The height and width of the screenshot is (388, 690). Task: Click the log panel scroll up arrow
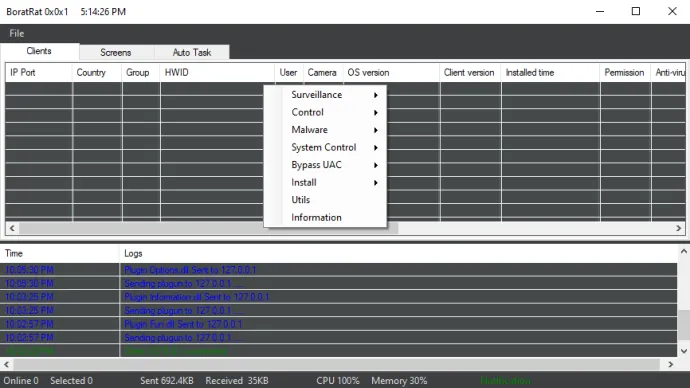click(x=683, y=252)
